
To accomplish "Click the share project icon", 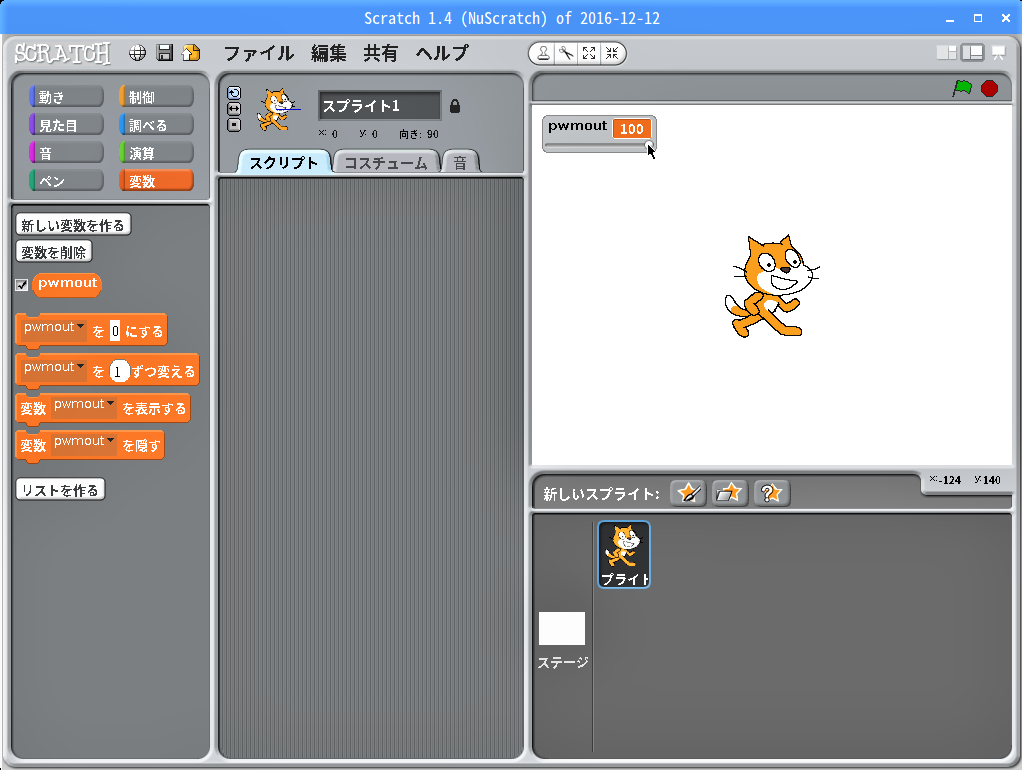I will 191,53.
